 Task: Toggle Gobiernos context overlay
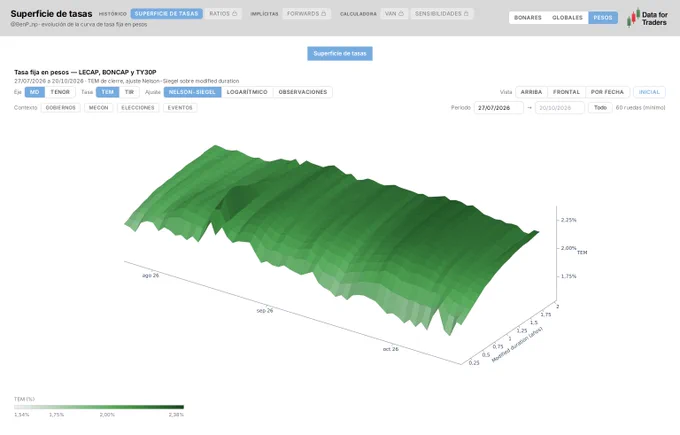(x=61, y=108)
